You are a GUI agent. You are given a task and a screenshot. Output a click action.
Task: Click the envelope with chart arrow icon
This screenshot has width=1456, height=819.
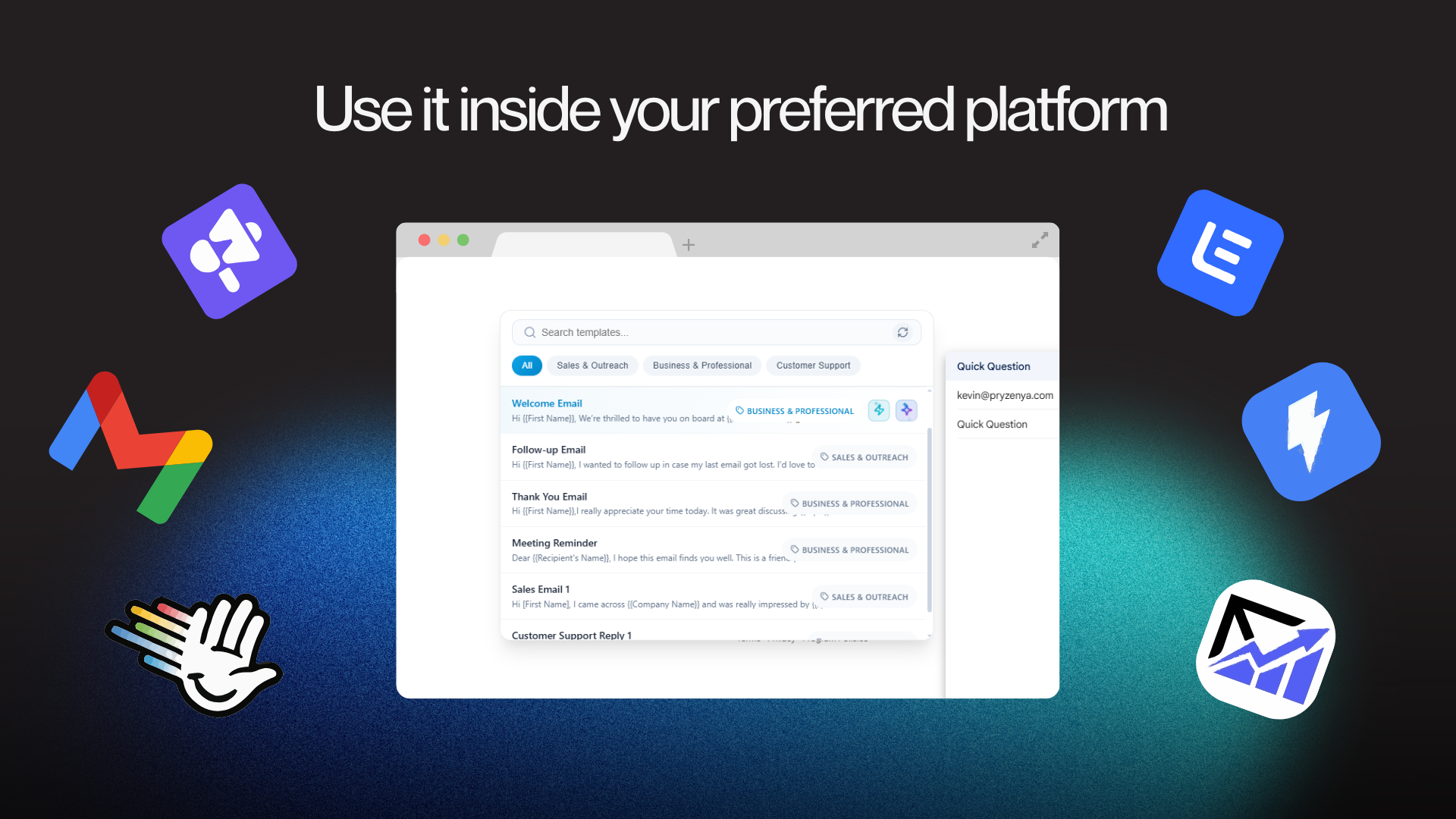pos(1266,649)
